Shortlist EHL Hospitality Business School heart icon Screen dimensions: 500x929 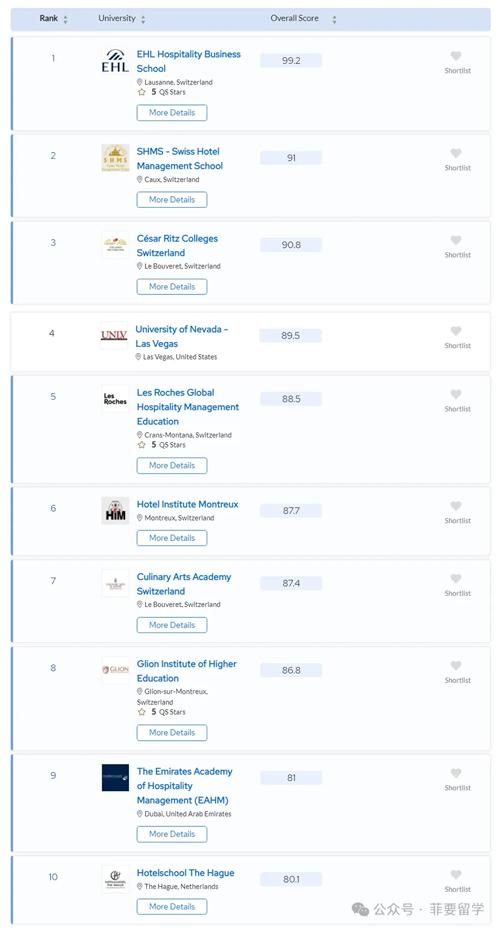456,56
